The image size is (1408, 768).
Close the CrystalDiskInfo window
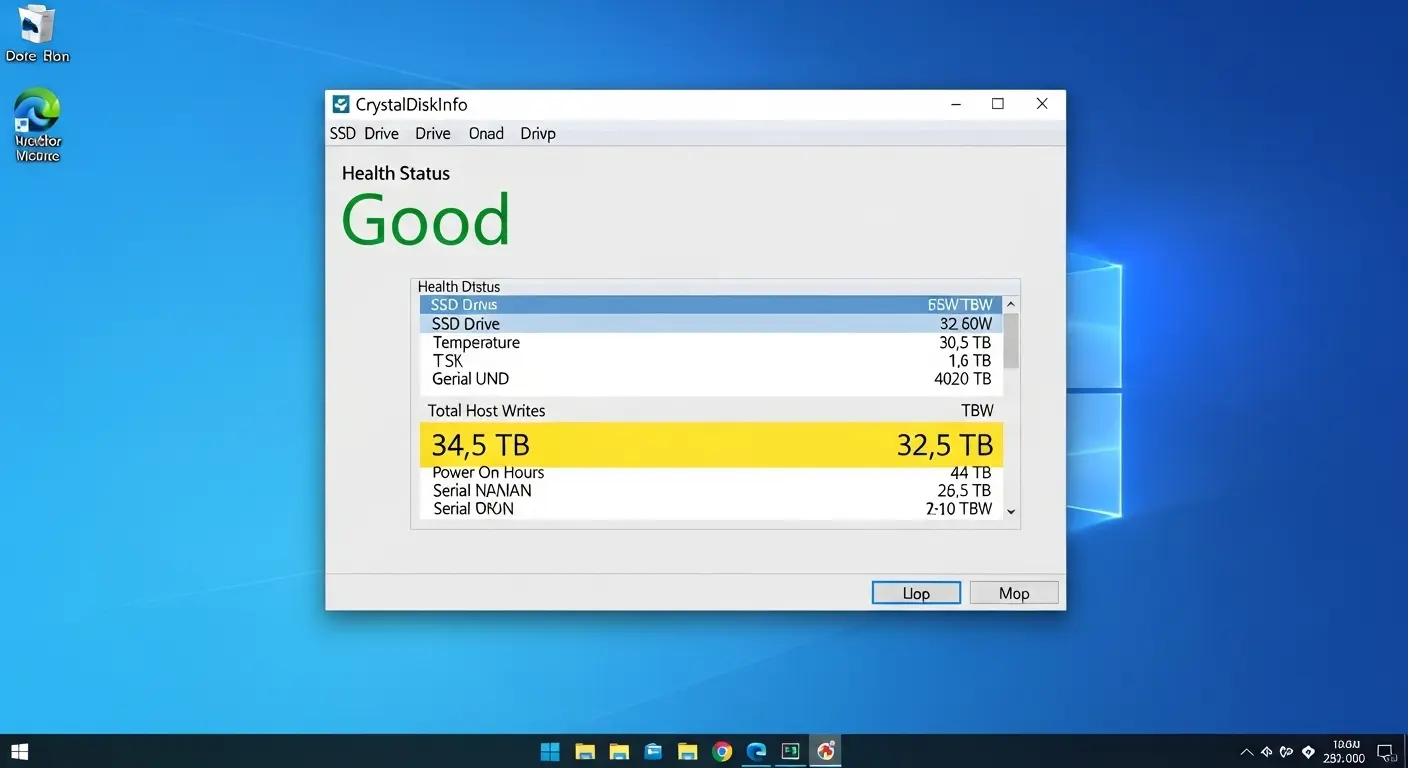[x=1042, y=104]
